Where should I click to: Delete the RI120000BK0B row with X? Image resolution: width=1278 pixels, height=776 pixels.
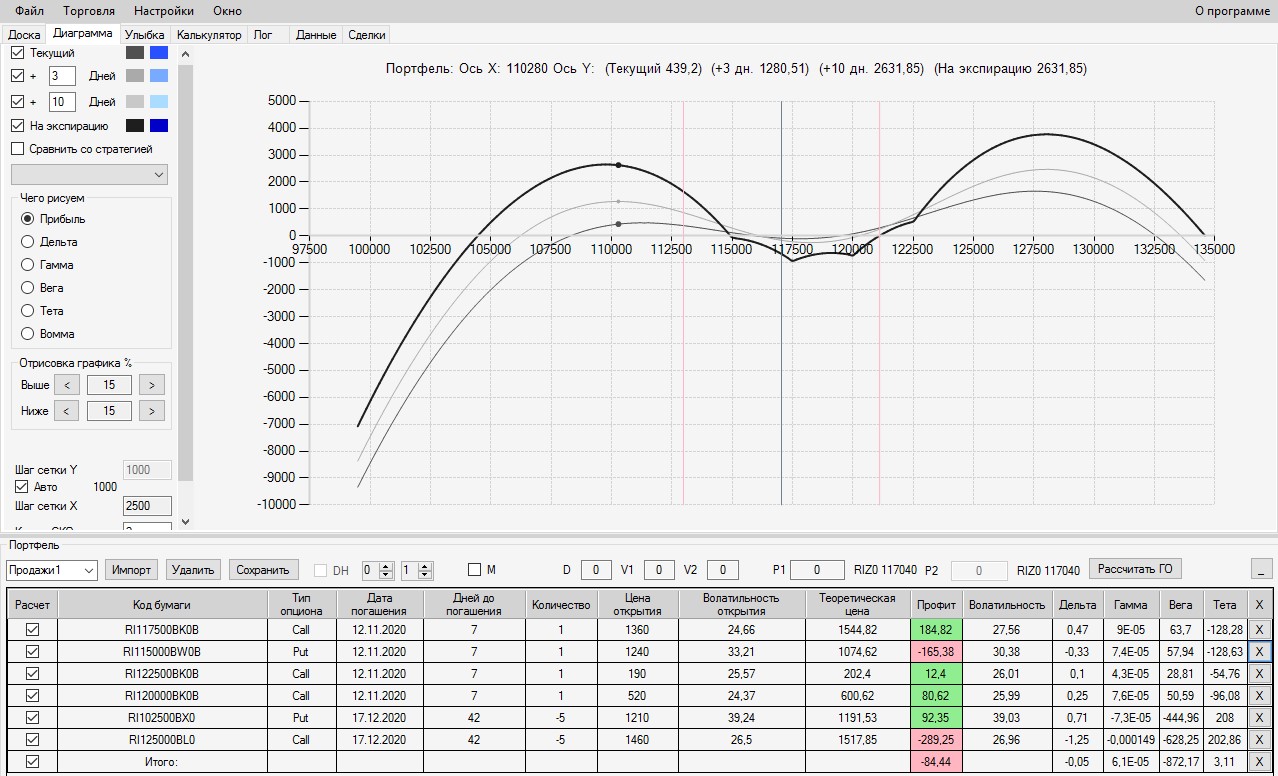pyautogui.click(x=1259, y=696)
